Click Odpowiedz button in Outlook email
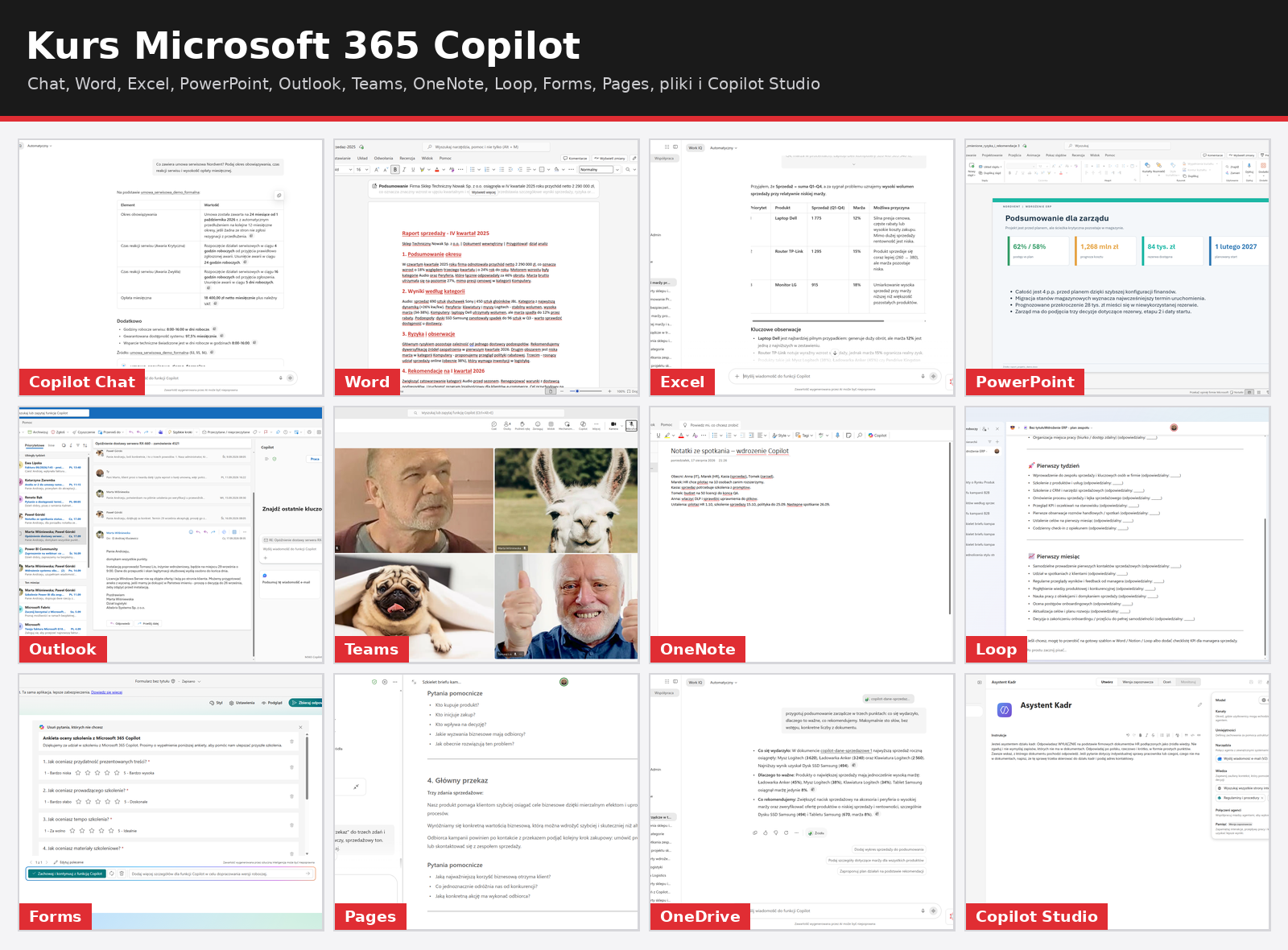1288x950 pixels. 120,623
